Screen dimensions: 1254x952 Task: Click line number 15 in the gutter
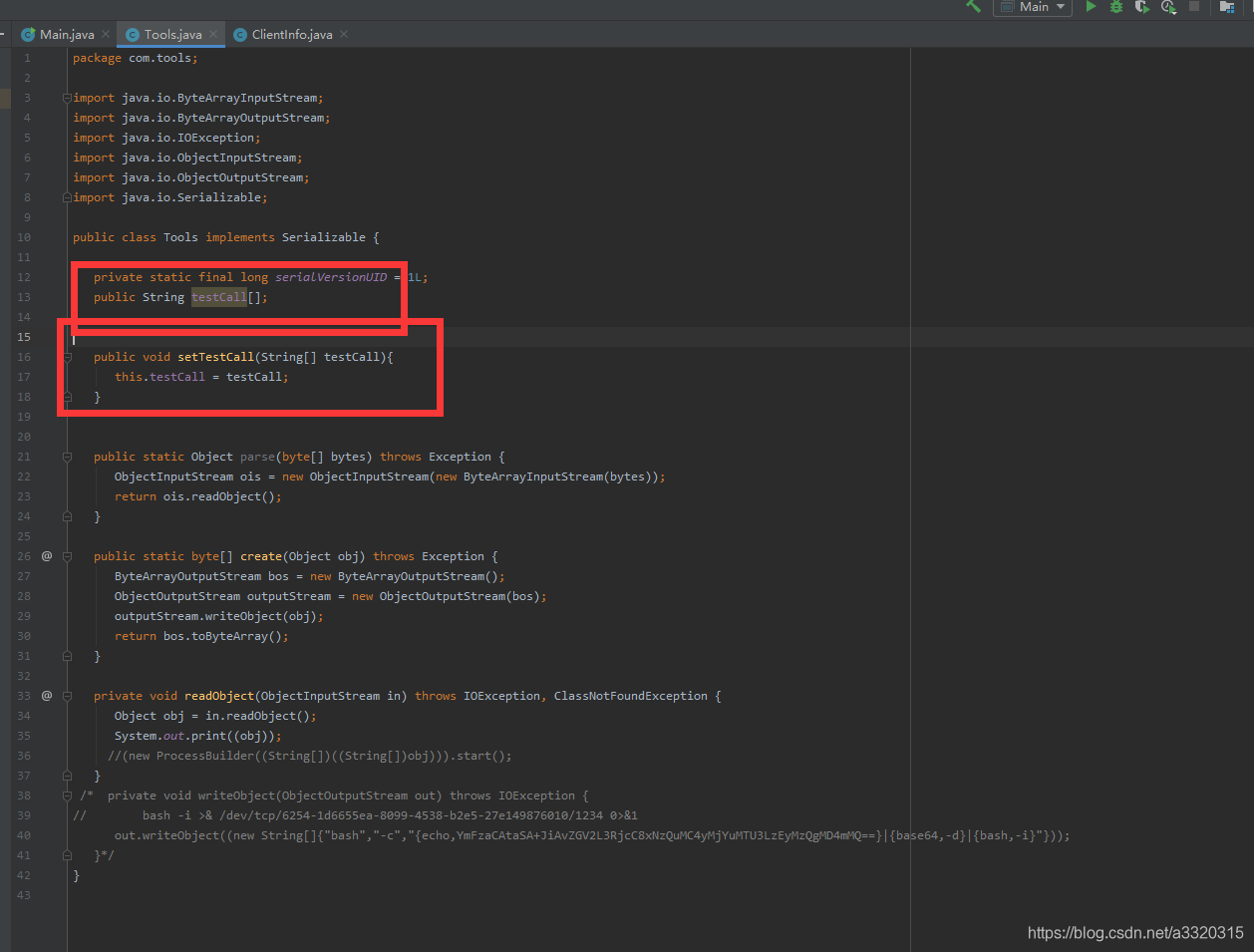pos(24,337)
